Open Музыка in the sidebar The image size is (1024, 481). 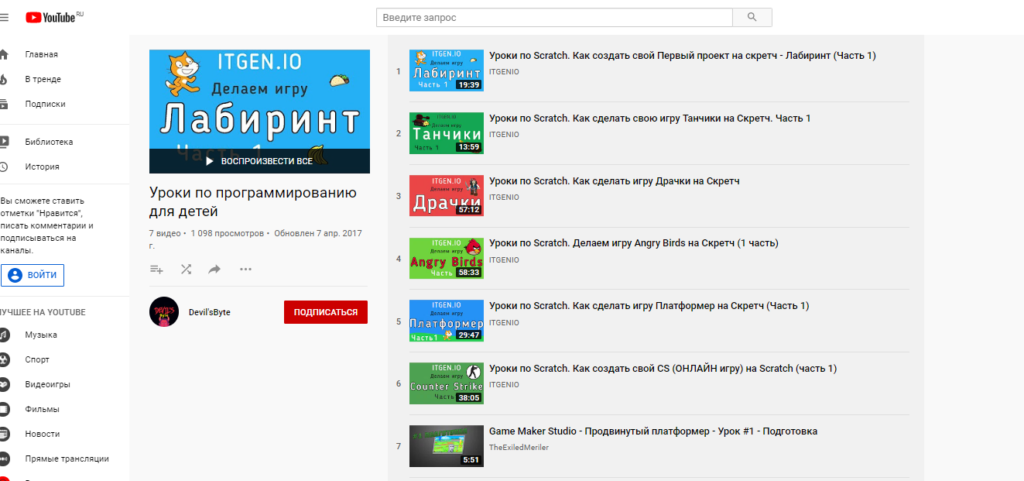(x=41, y=335)
